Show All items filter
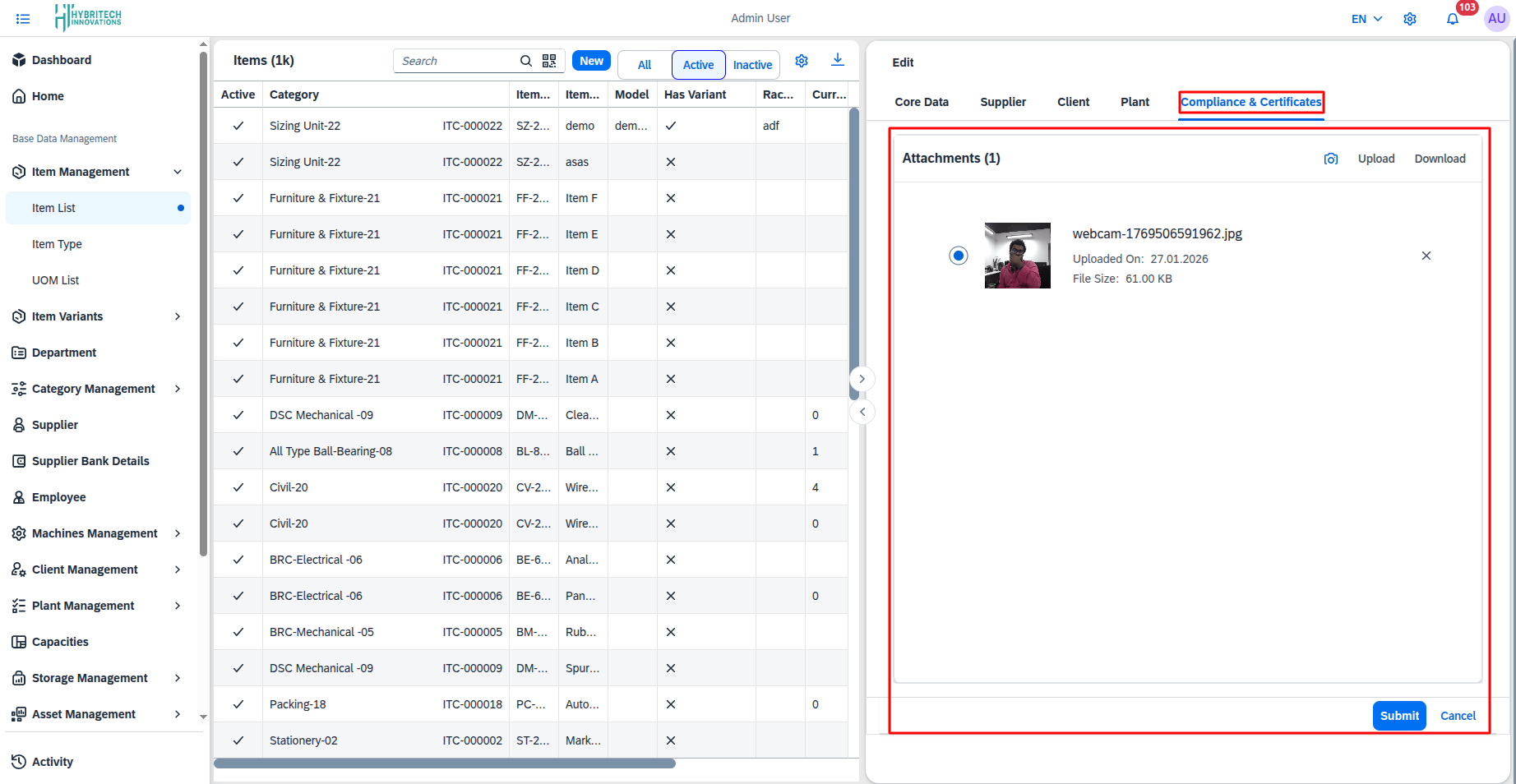The height and width of the screenshot is (784, 1516). click(644, 65)
